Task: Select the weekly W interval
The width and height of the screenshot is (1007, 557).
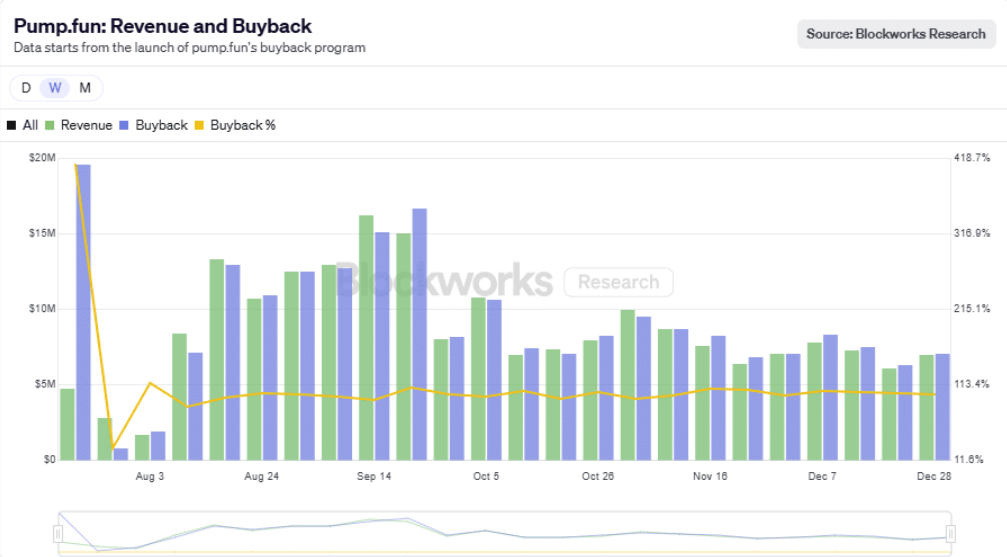Action: (55, 88)
